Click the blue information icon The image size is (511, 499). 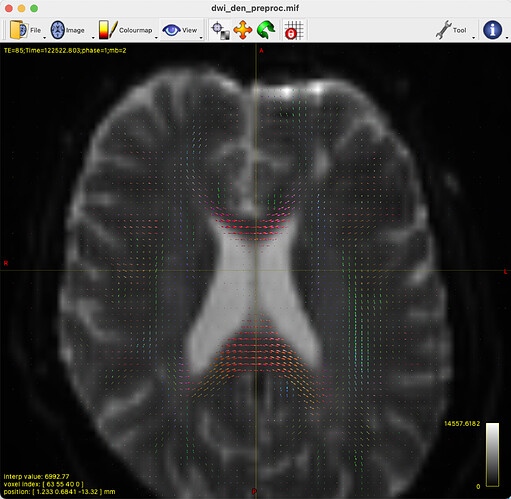(492, 30)
